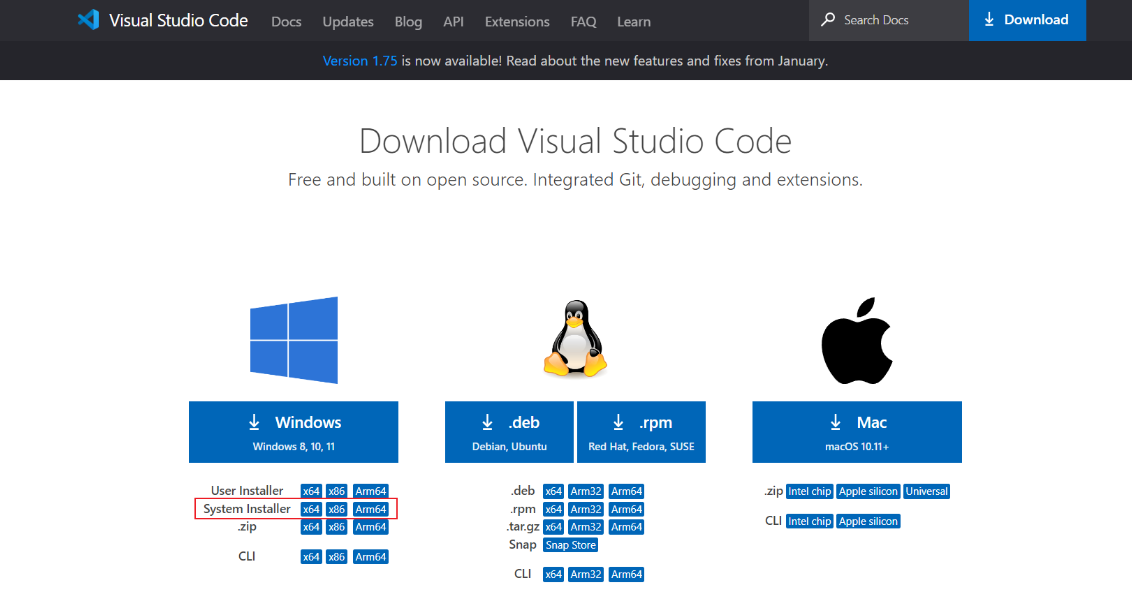Screen dimensions: 1132x591
Task: Download Mac CLI for Apple silicon
Action: (868, 520)
